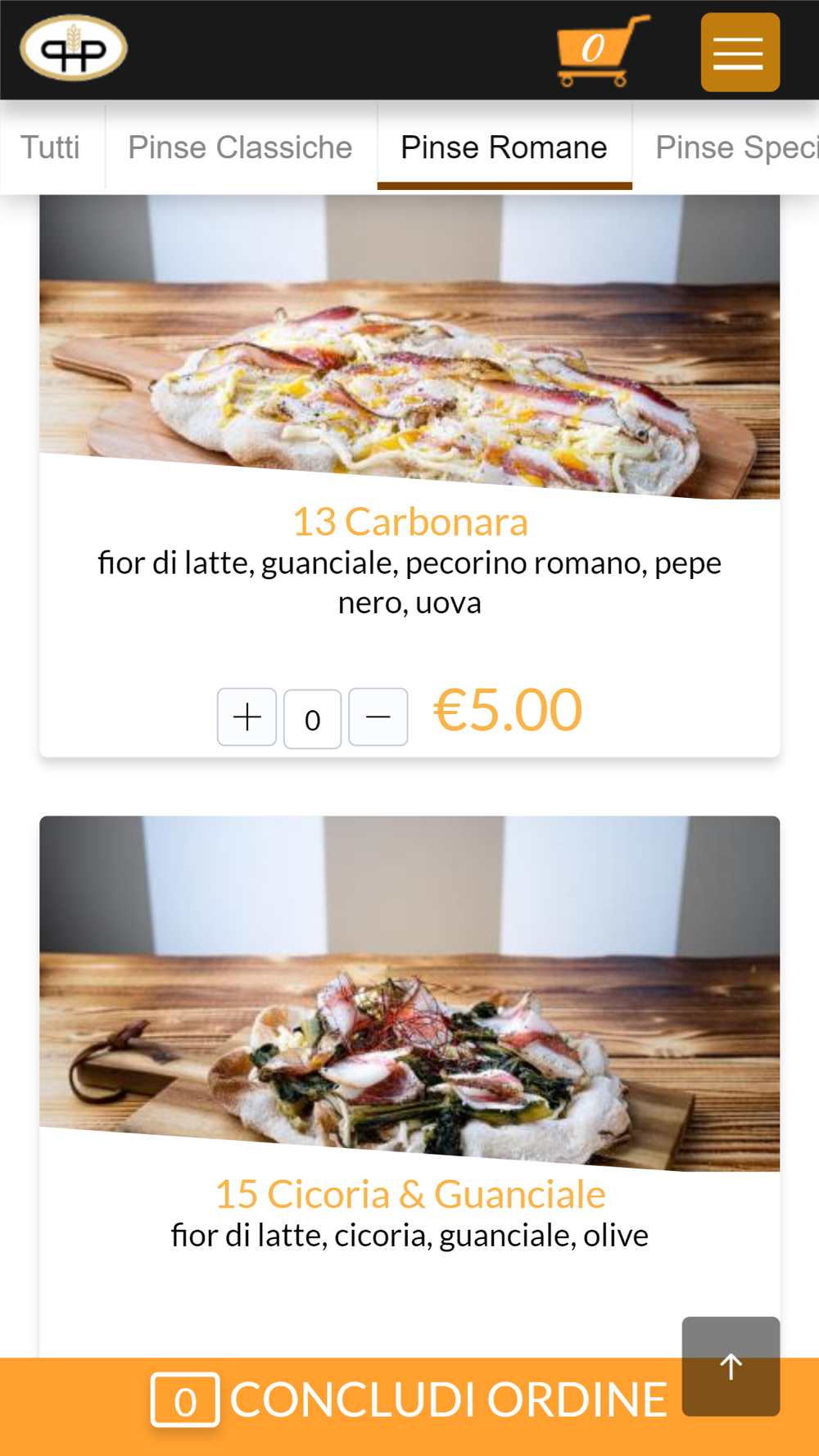Open the shopping cart icon

click(x=603, y=51)
